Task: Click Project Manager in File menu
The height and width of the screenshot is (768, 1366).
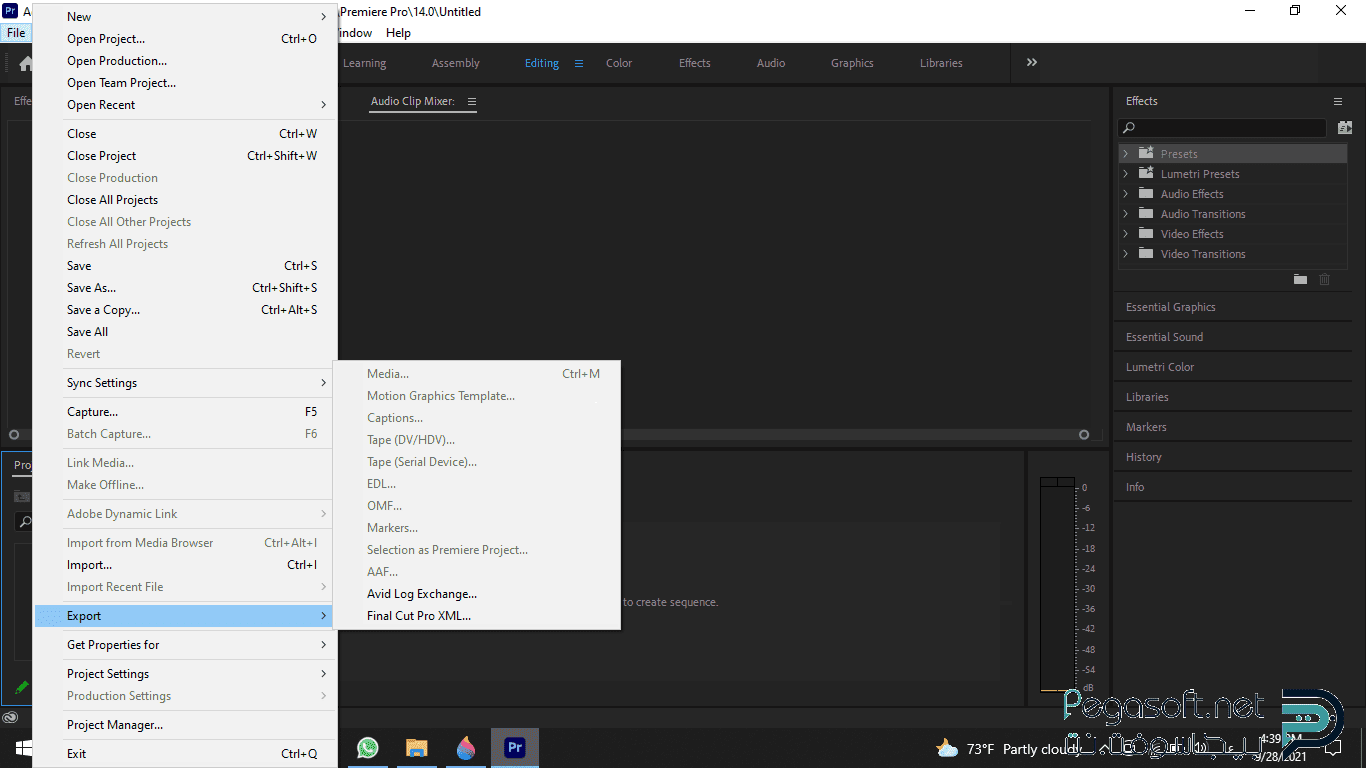Action: [185, 725]
